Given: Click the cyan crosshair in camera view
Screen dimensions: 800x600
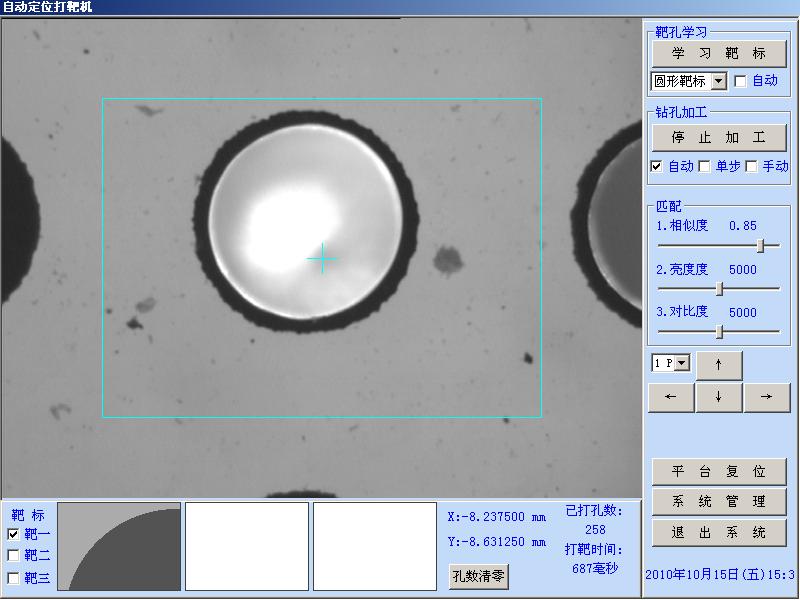Looking at the screenshot, I should coord(322,258).
